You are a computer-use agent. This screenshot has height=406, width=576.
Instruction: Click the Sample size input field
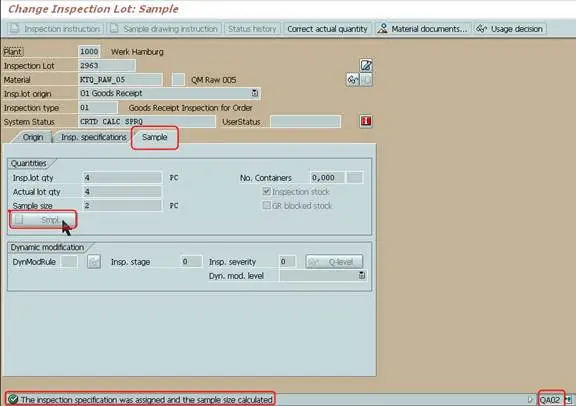(122, 205)
